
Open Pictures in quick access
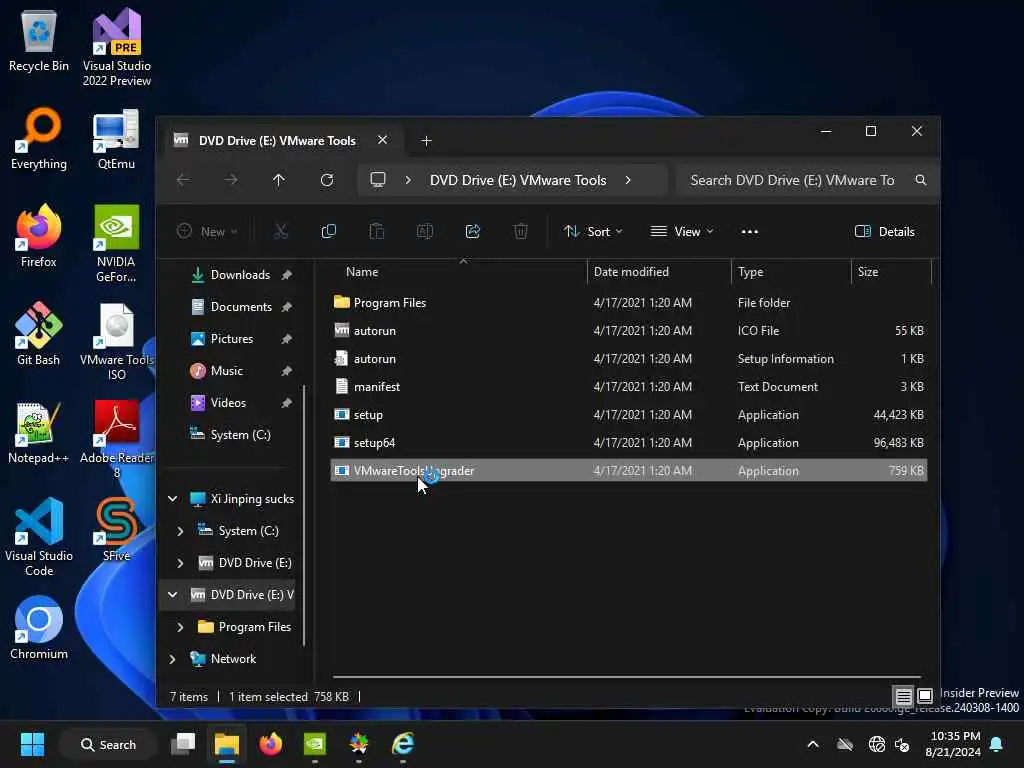(231, 339)
